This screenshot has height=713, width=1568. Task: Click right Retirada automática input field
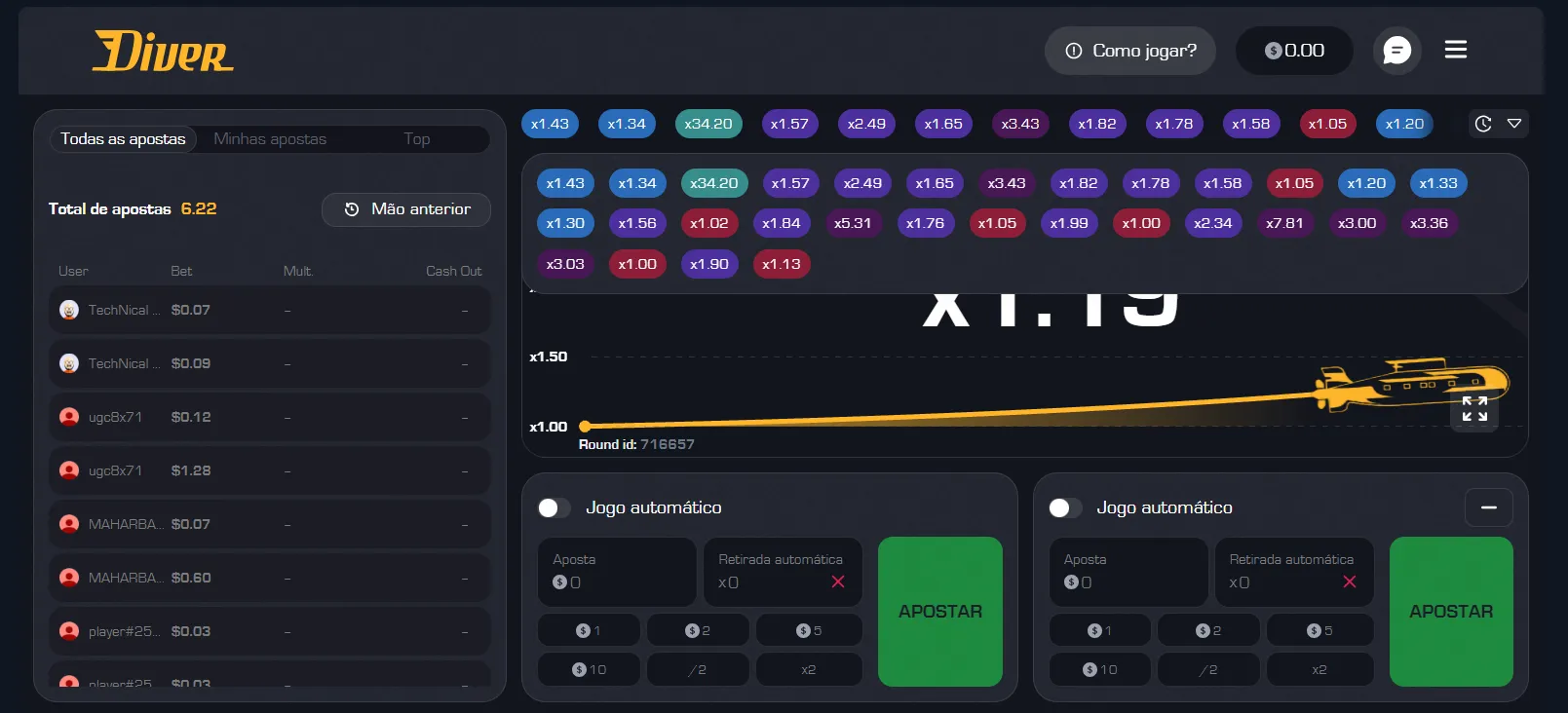tap(1294, 572)
